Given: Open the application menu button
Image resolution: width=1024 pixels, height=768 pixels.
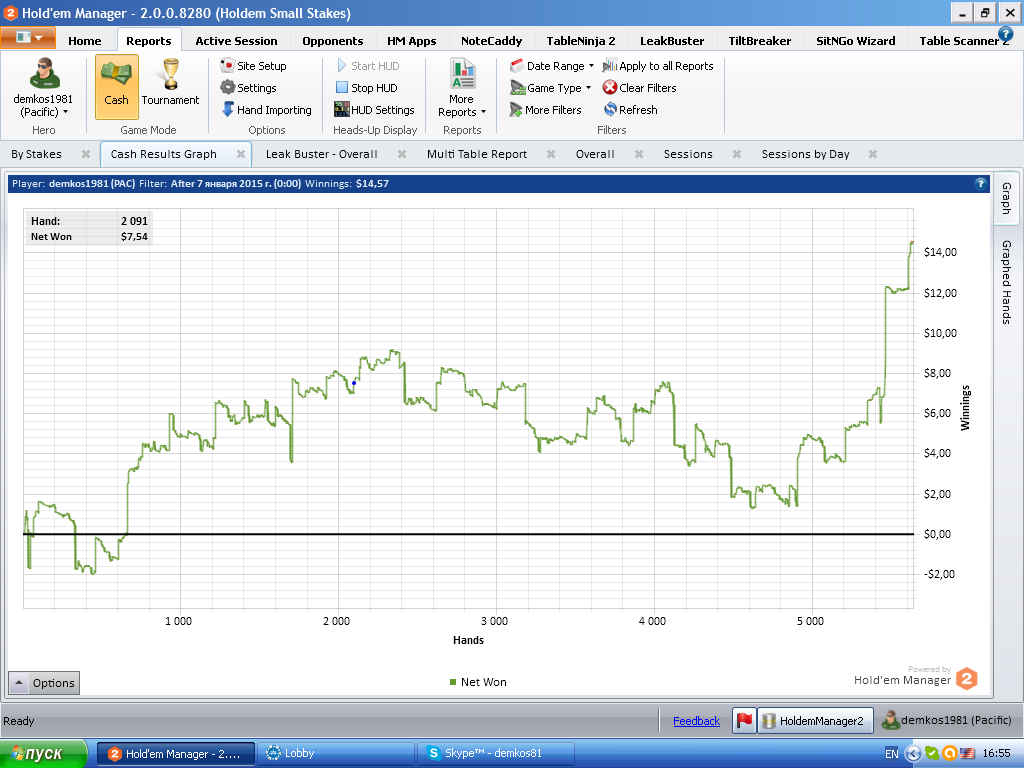Looking at the screenshot, I should click(27, 38).
